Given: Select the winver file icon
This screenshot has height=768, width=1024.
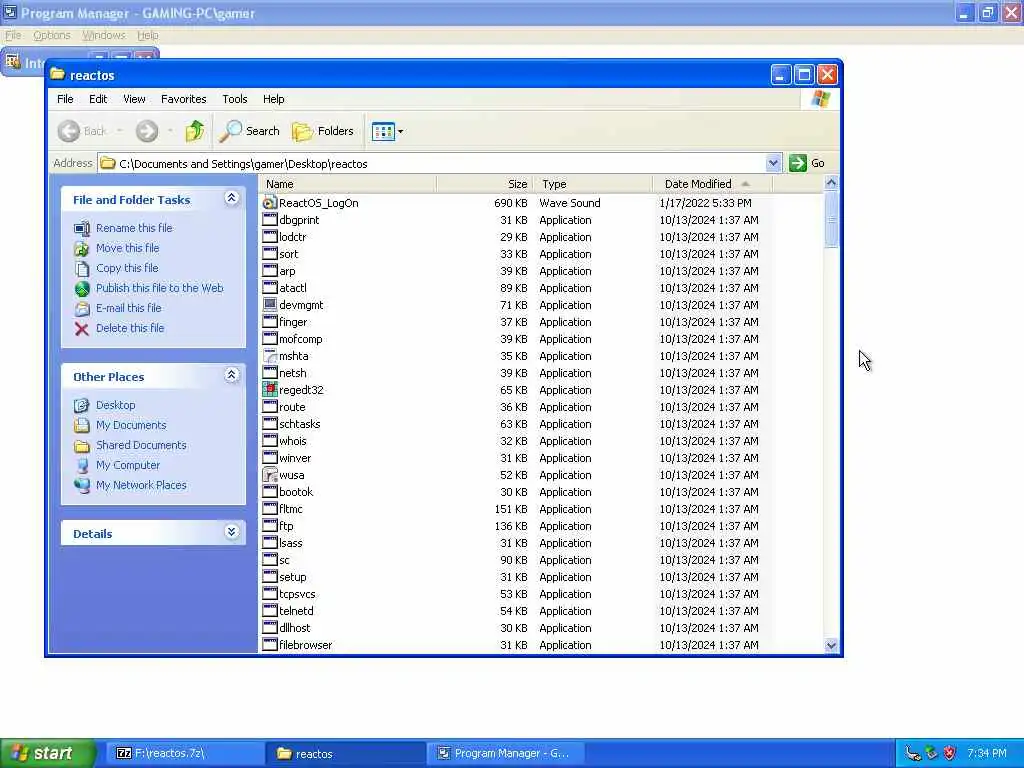Looking at the screenshot, I should pos(270,458).
